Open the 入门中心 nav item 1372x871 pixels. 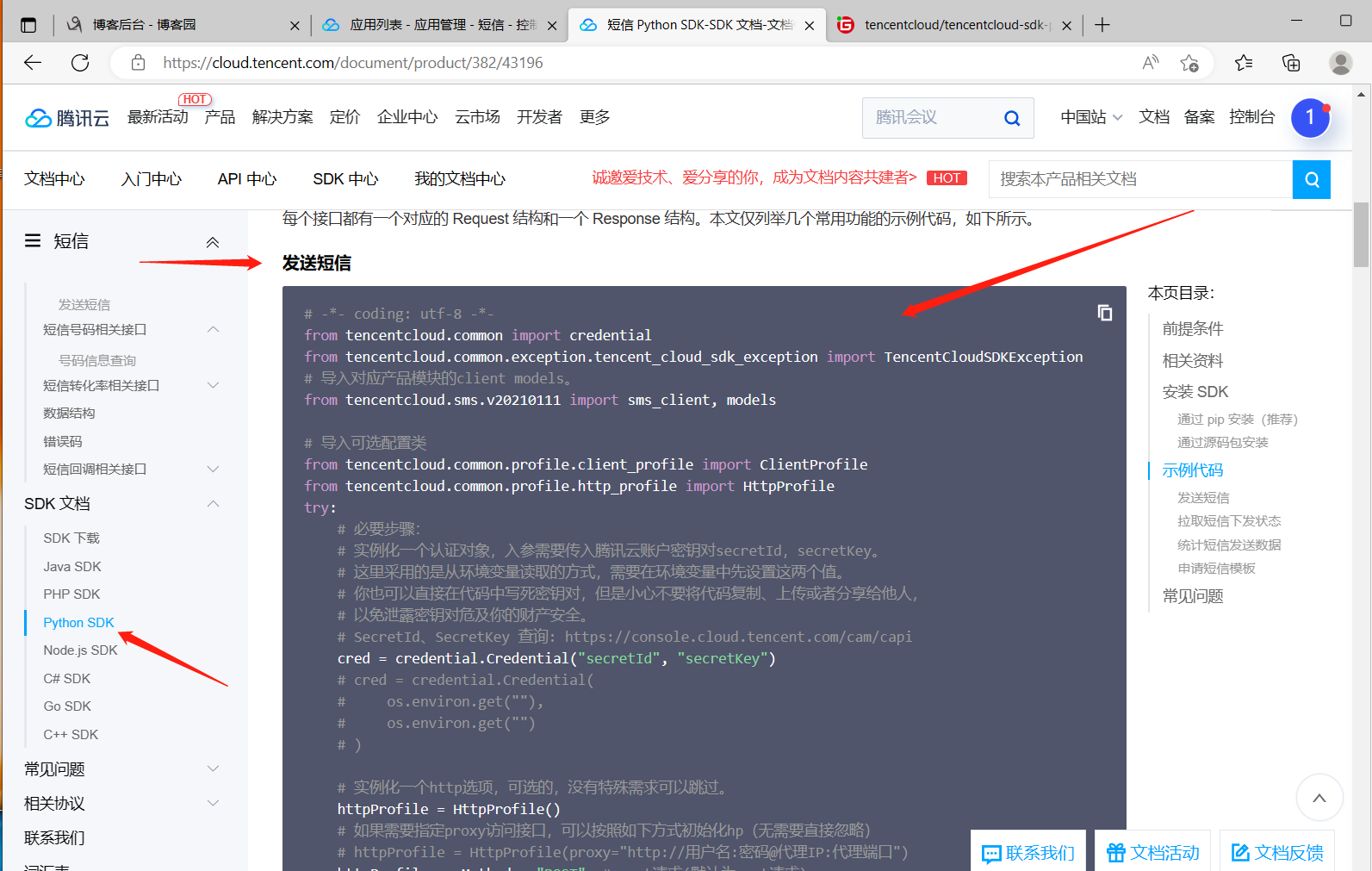[x=152, y=179]
